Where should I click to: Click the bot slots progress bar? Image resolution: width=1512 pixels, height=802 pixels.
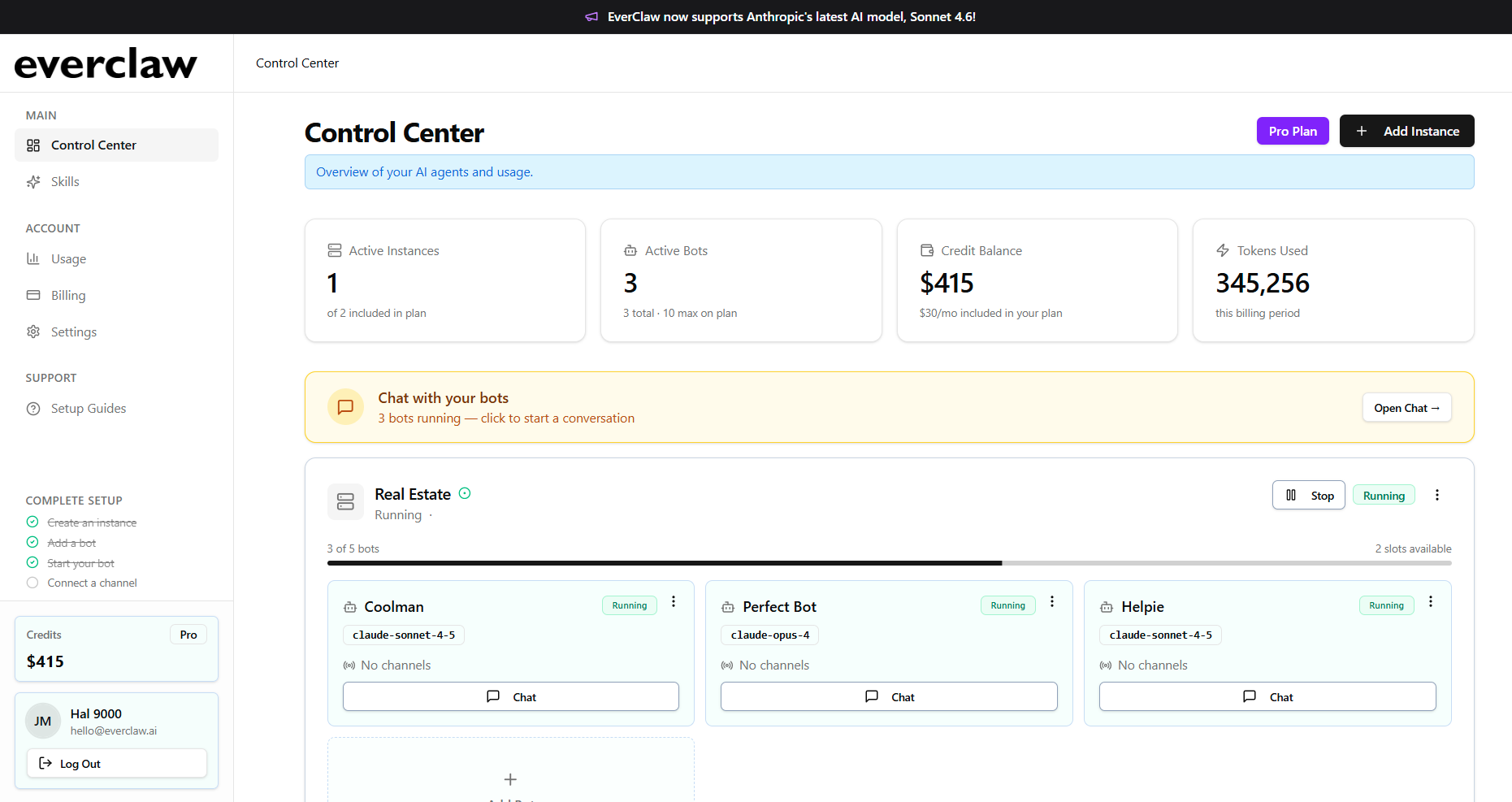point(889,562)
